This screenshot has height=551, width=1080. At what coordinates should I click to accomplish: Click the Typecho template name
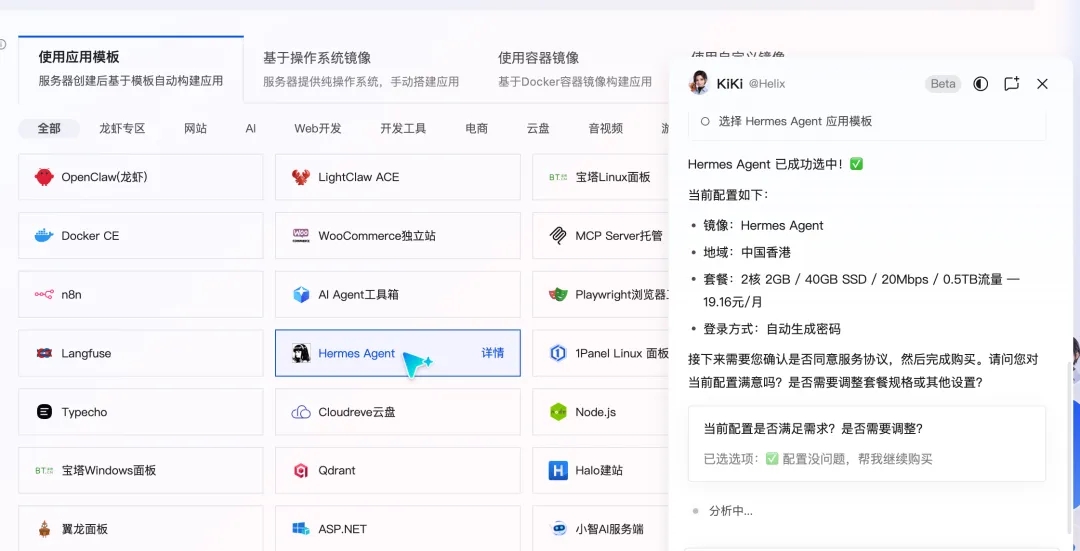coord(84,412)
